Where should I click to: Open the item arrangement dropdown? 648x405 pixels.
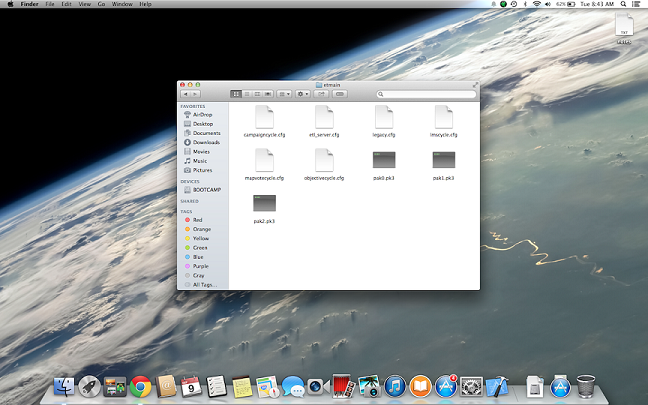click(x=284, y=94)
